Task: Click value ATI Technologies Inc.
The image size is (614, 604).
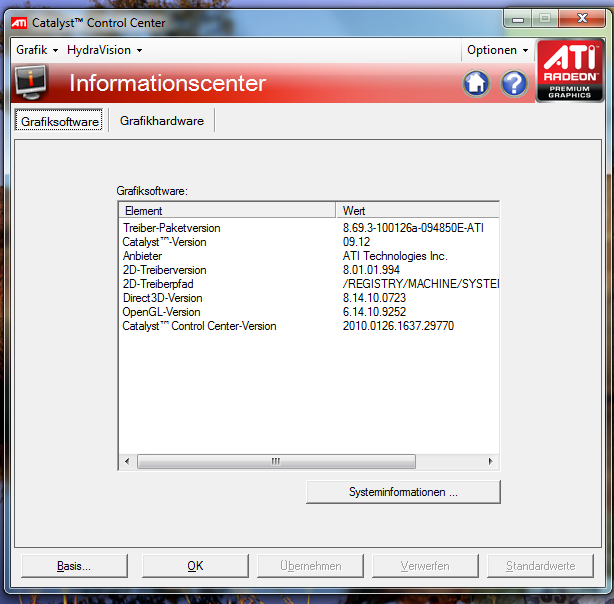Action: coord(395,256)
